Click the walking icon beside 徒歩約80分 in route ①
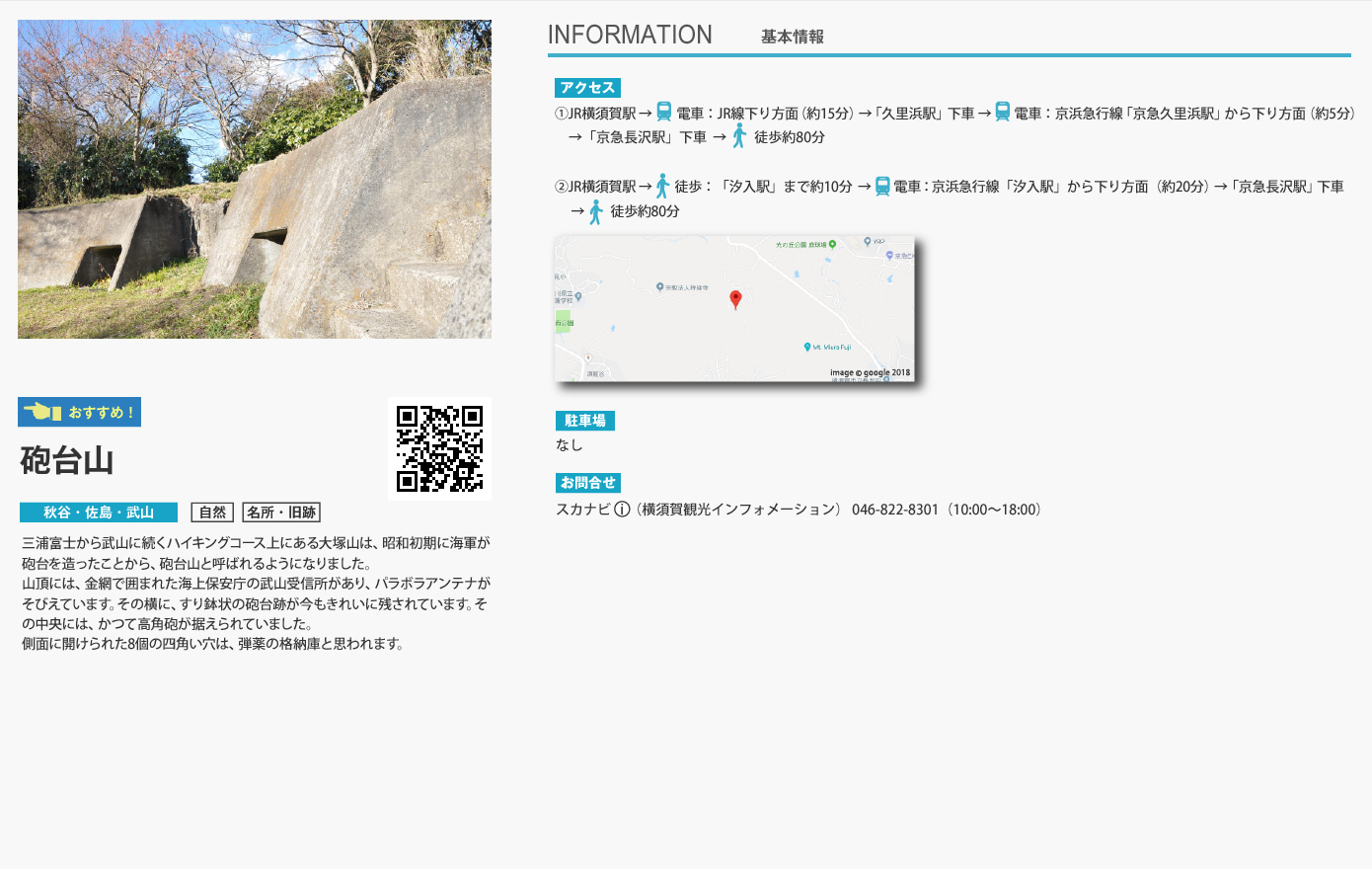 [x=739, y=136]
